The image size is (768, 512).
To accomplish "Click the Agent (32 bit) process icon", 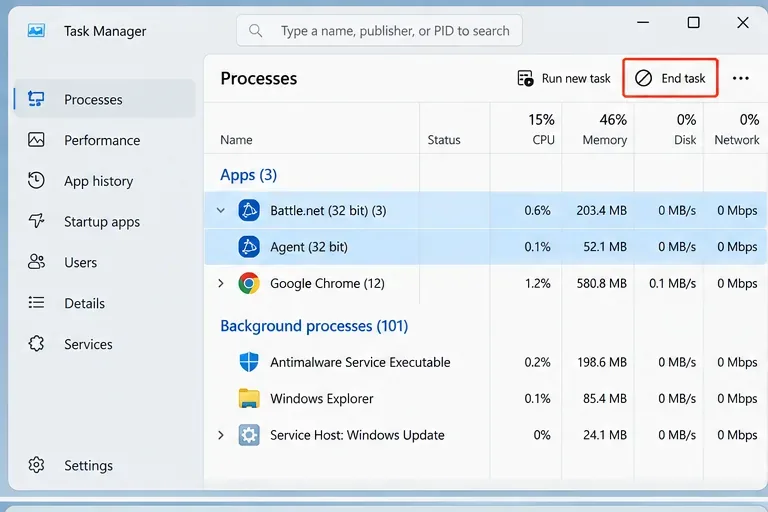I will click(x=249, y=246).
